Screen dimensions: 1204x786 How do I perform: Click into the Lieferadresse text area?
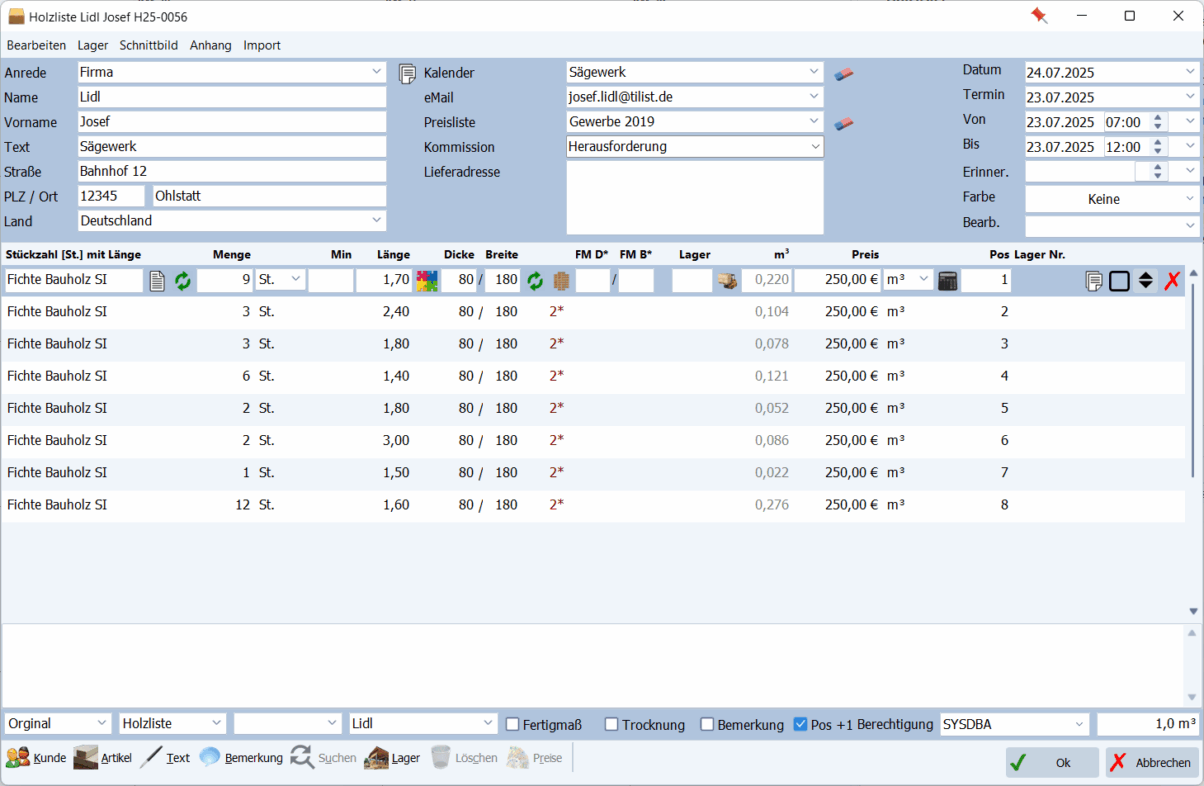695,197
